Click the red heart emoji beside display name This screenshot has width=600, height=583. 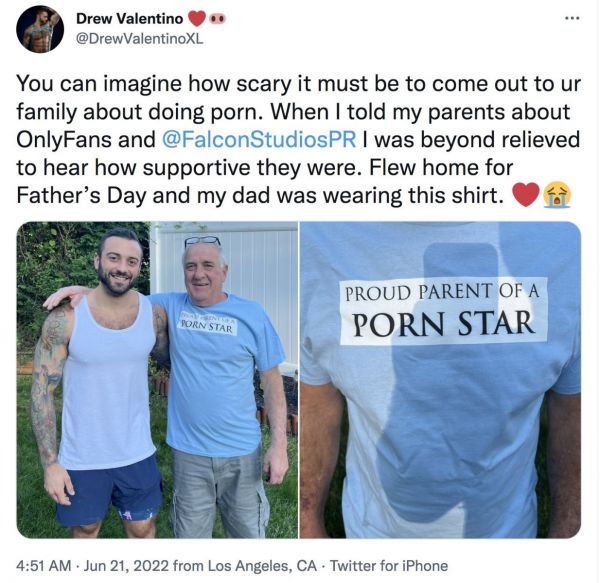pos(197,18)
